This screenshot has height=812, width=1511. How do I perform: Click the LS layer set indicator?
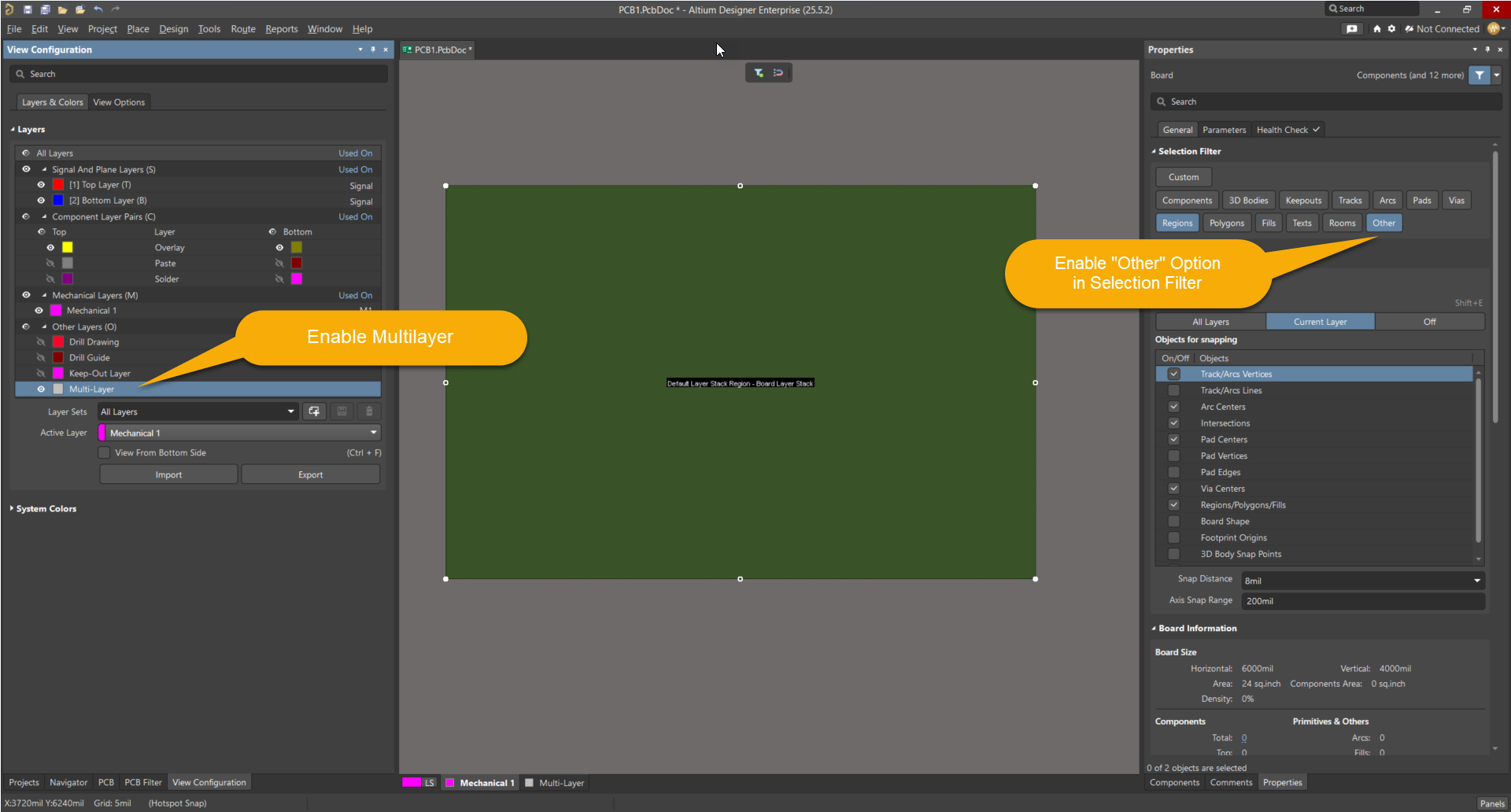[x=419, y=783]
